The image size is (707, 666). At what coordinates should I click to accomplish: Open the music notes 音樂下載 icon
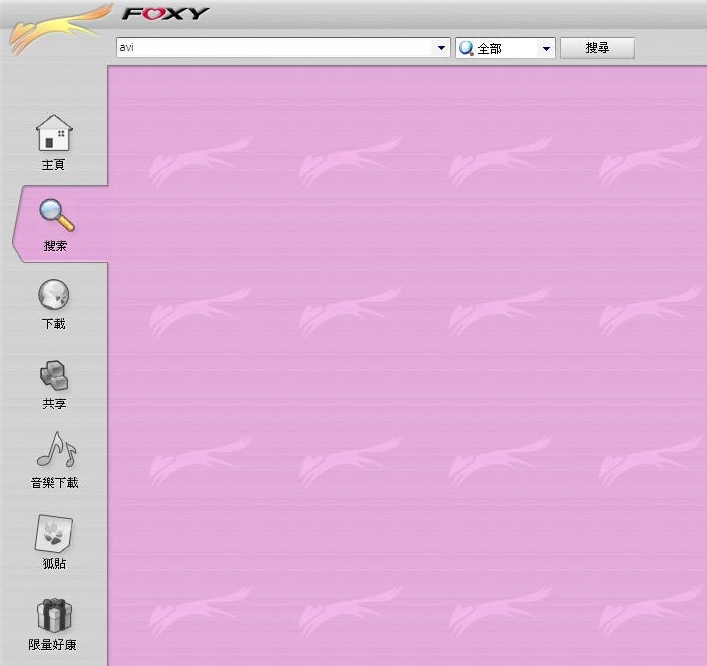point(55,452)
